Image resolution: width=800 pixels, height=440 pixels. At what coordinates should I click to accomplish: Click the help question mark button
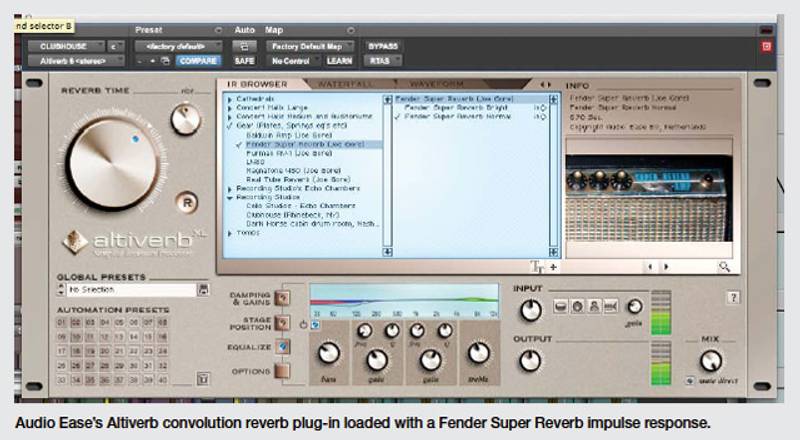(x=733, y=297)
